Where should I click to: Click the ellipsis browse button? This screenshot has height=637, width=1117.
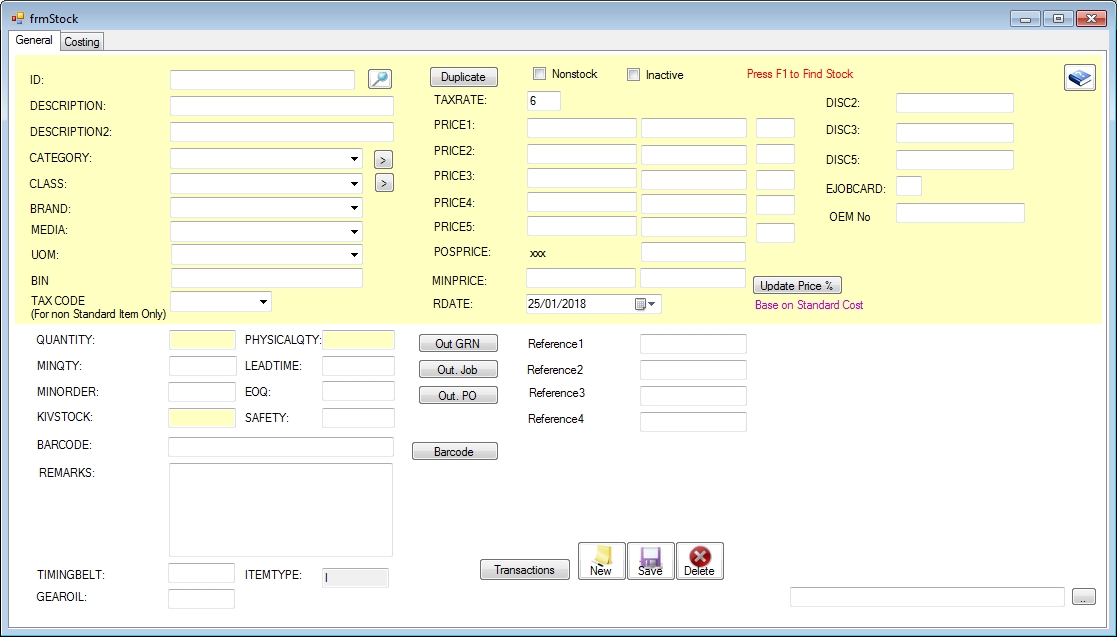pos(1084,597)
